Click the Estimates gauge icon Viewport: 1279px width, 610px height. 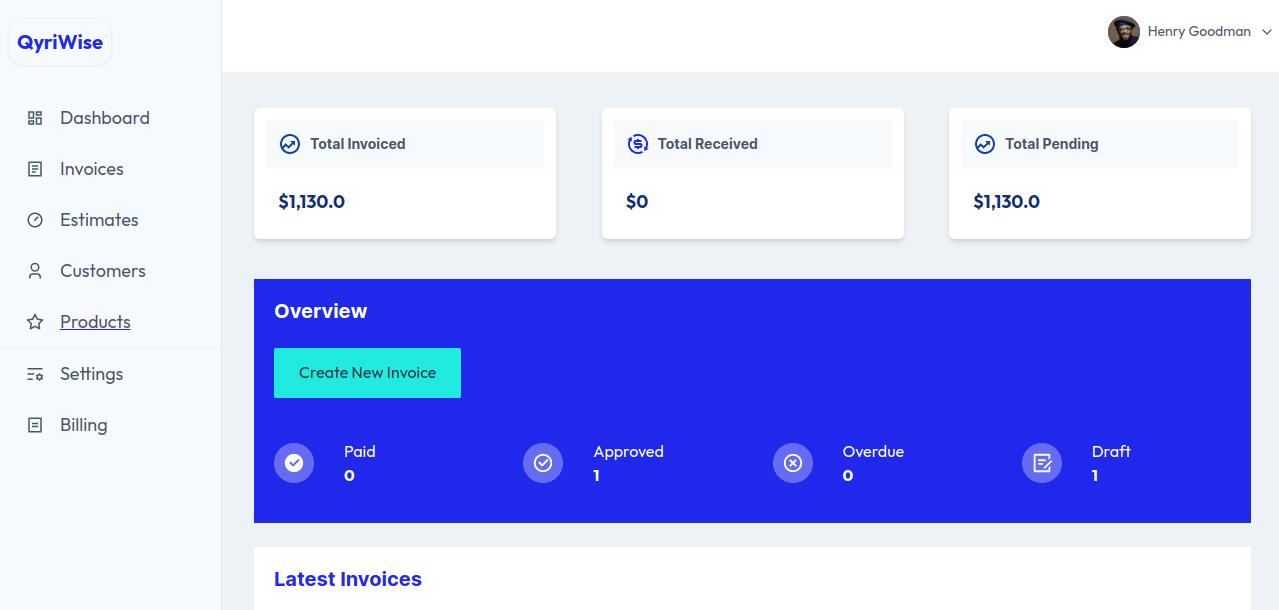(35, 220)
